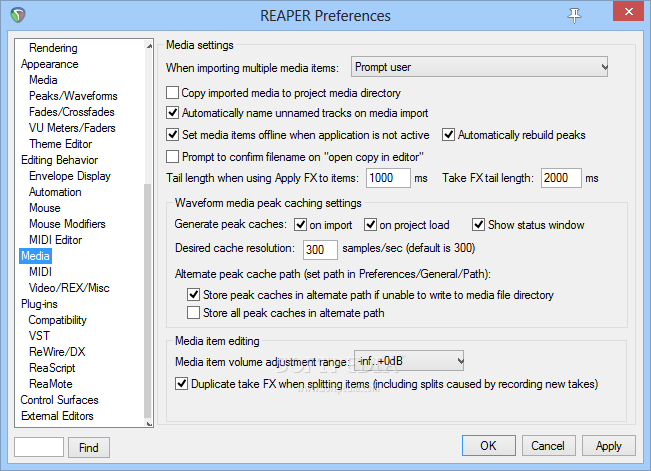The width and height of the screenshot is (651, 471).
Task: Click the search box next to Find
Action: coord(39,447)
